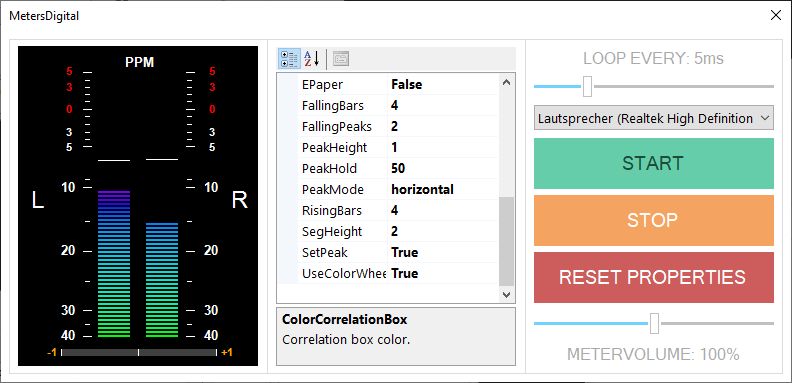This screenshot has height=383, width=792.
Task: Click the STOP button
Action: pyautogui.click(x=654, y=220)
